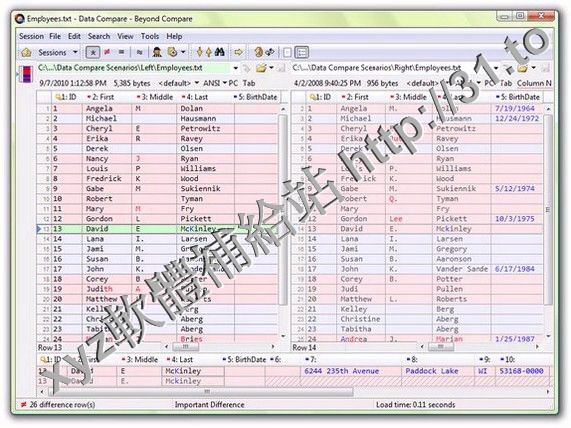Click '53168-0000' in the detail pane
Image resolution: width=571 pixels, height=428 pixels.
pyautogui.click(x=521, y=371)
